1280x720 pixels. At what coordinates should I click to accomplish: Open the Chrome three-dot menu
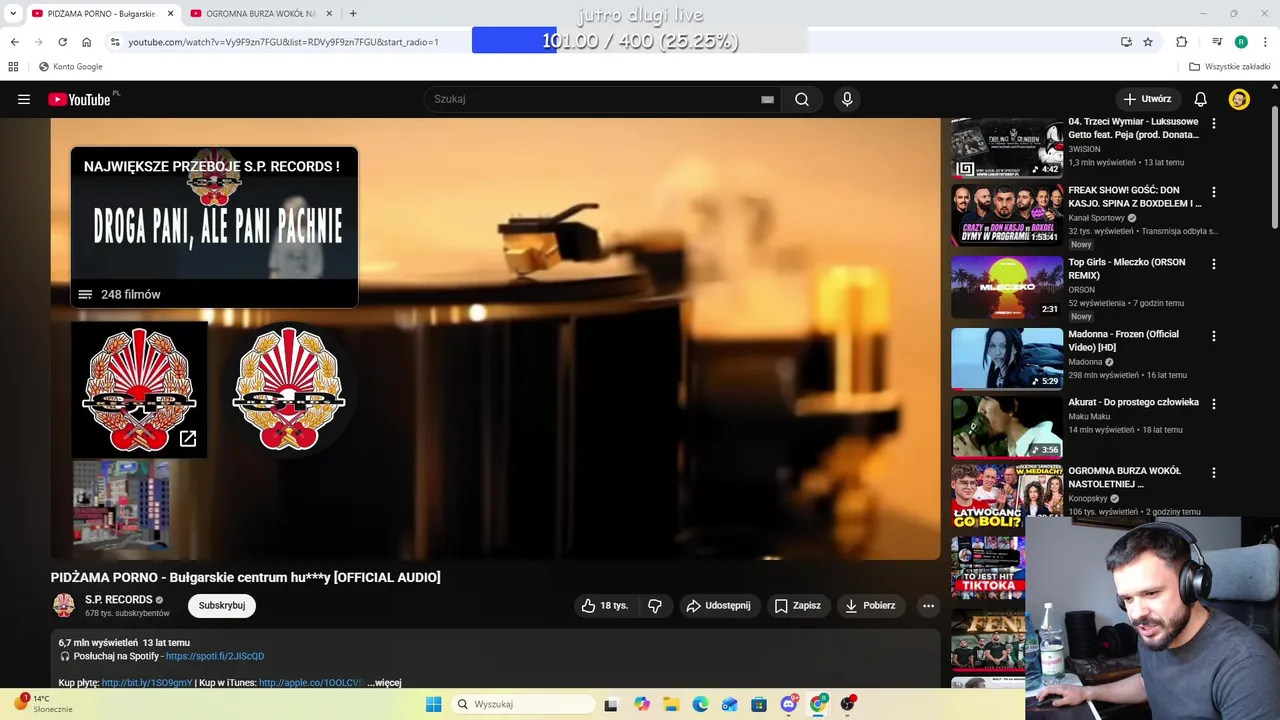pyautogui.click(x=1266, y=42)
